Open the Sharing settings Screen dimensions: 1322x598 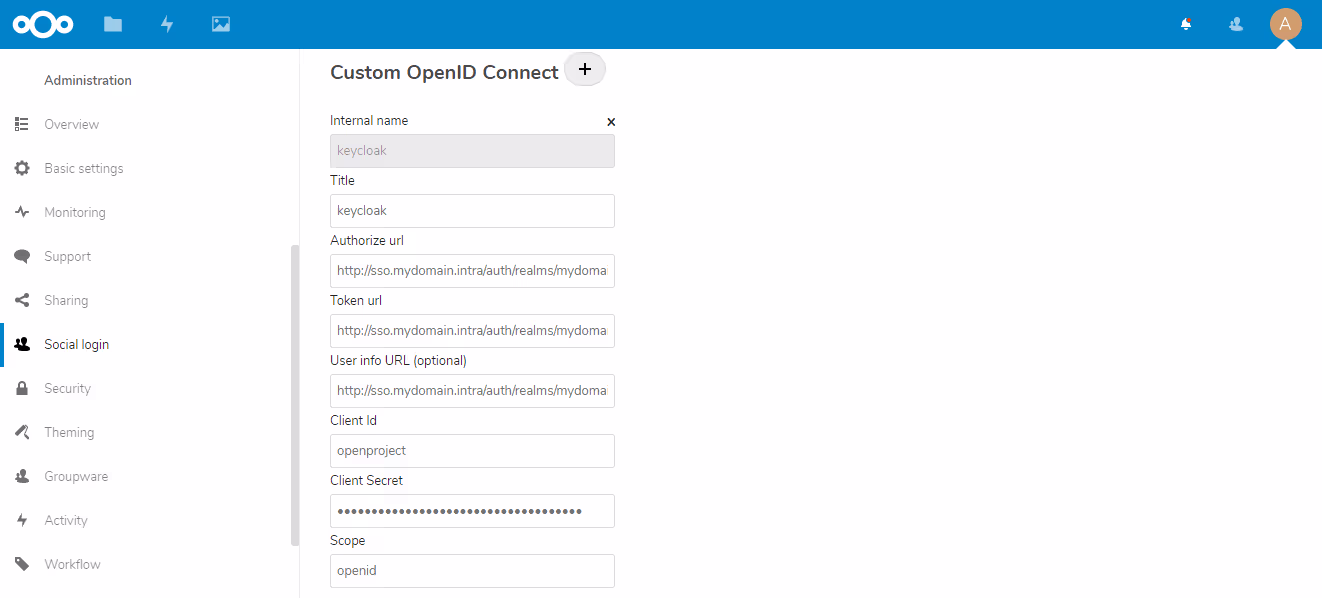(x=66, y=300)
